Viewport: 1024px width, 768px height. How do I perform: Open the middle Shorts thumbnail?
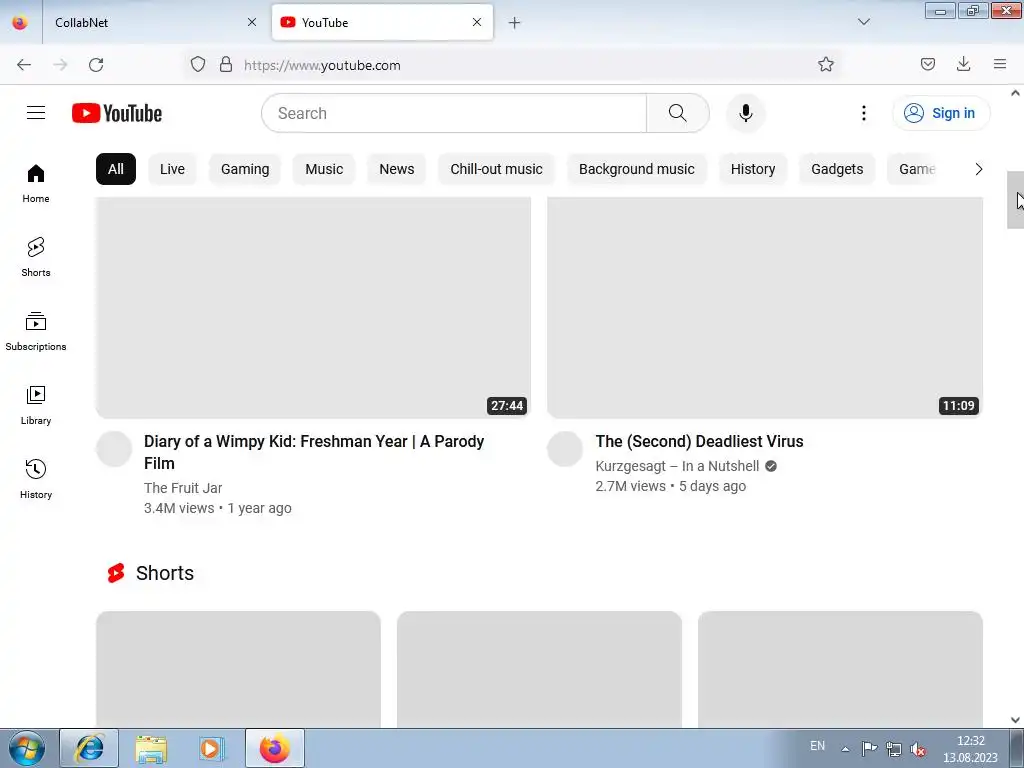[x=539, y=669]
